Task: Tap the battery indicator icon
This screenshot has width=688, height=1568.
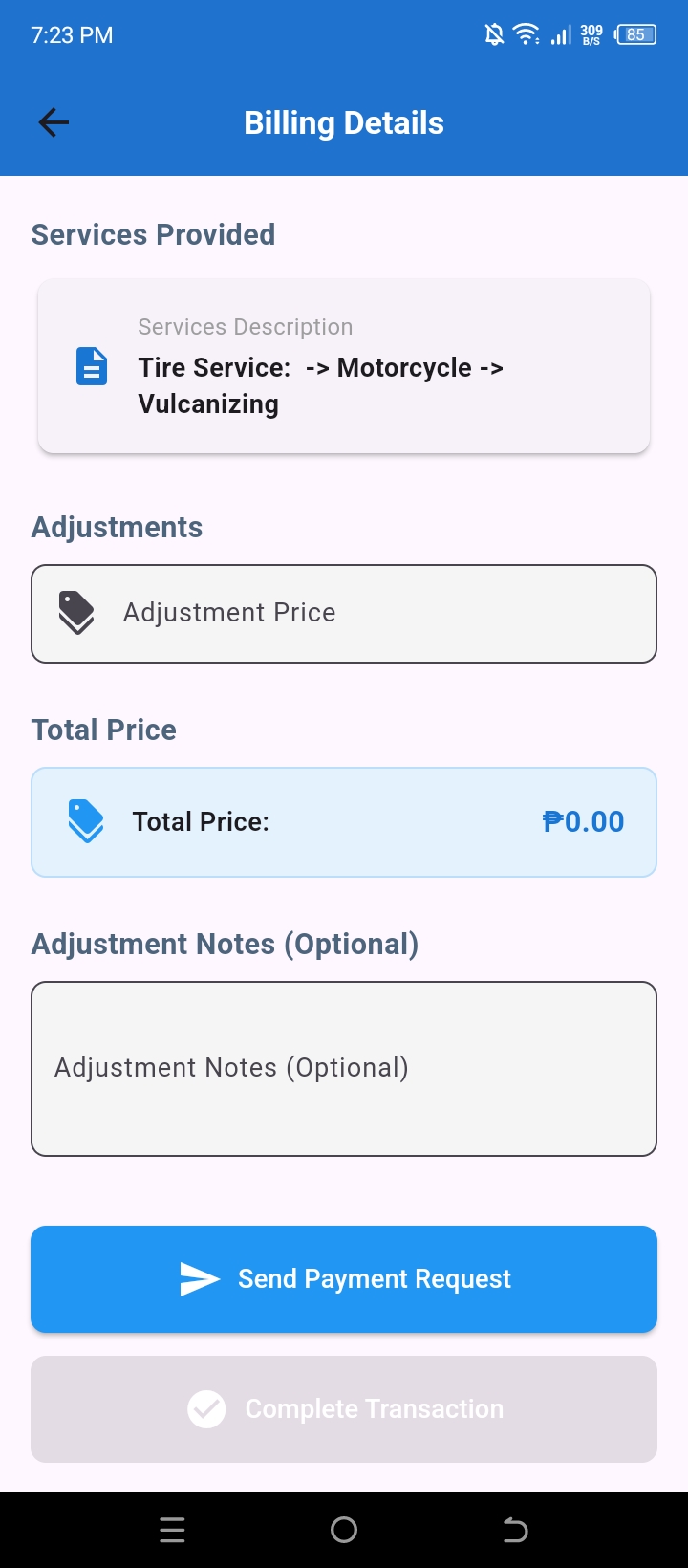Action: coord(635,35)
